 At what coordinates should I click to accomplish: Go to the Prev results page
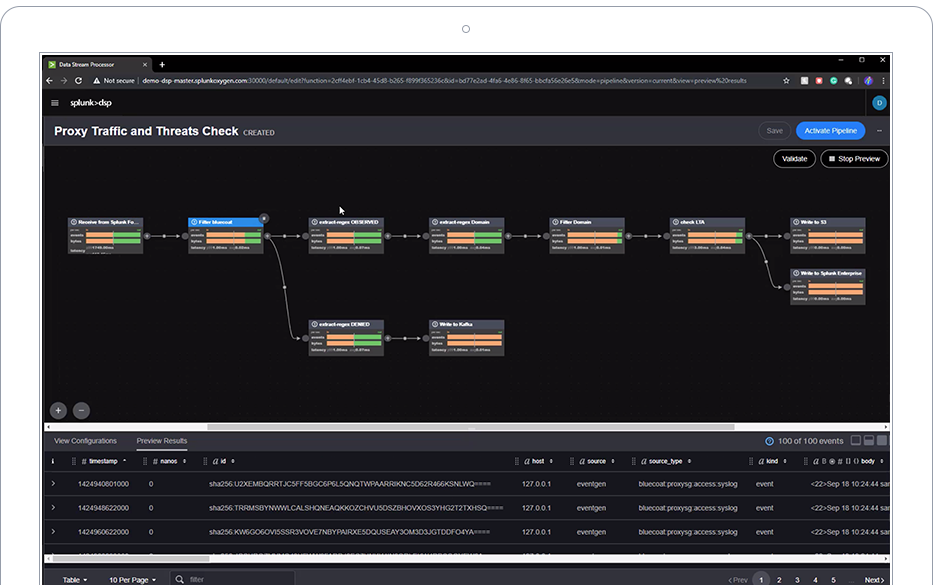738,580
